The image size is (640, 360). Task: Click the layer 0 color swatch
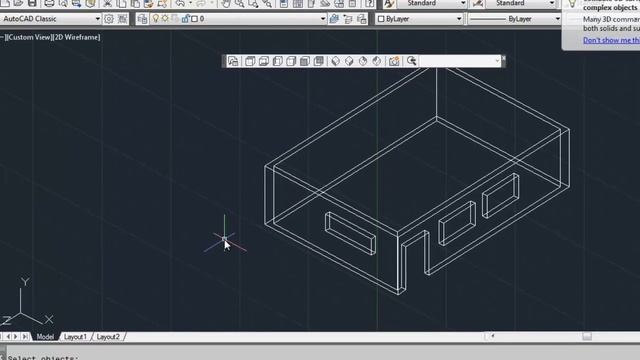click(x=195, y=19)
